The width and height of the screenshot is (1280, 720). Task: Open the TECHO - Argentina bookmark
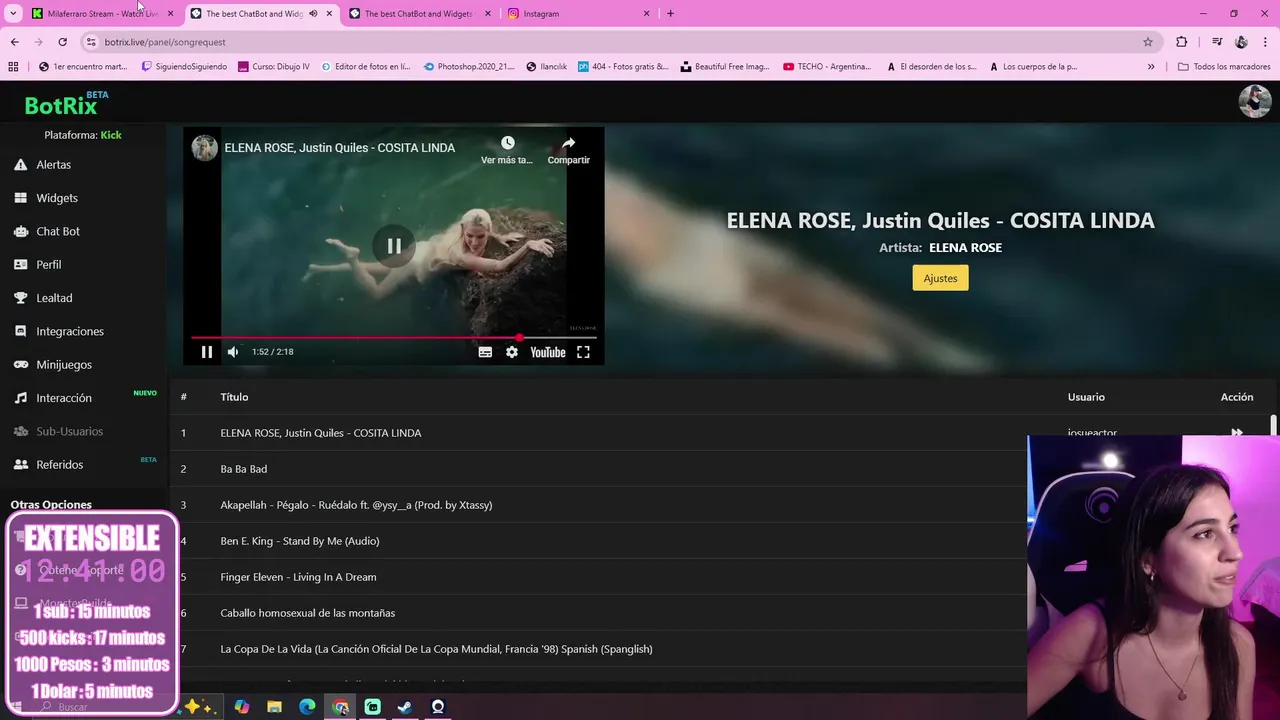(x=827, y=67)
